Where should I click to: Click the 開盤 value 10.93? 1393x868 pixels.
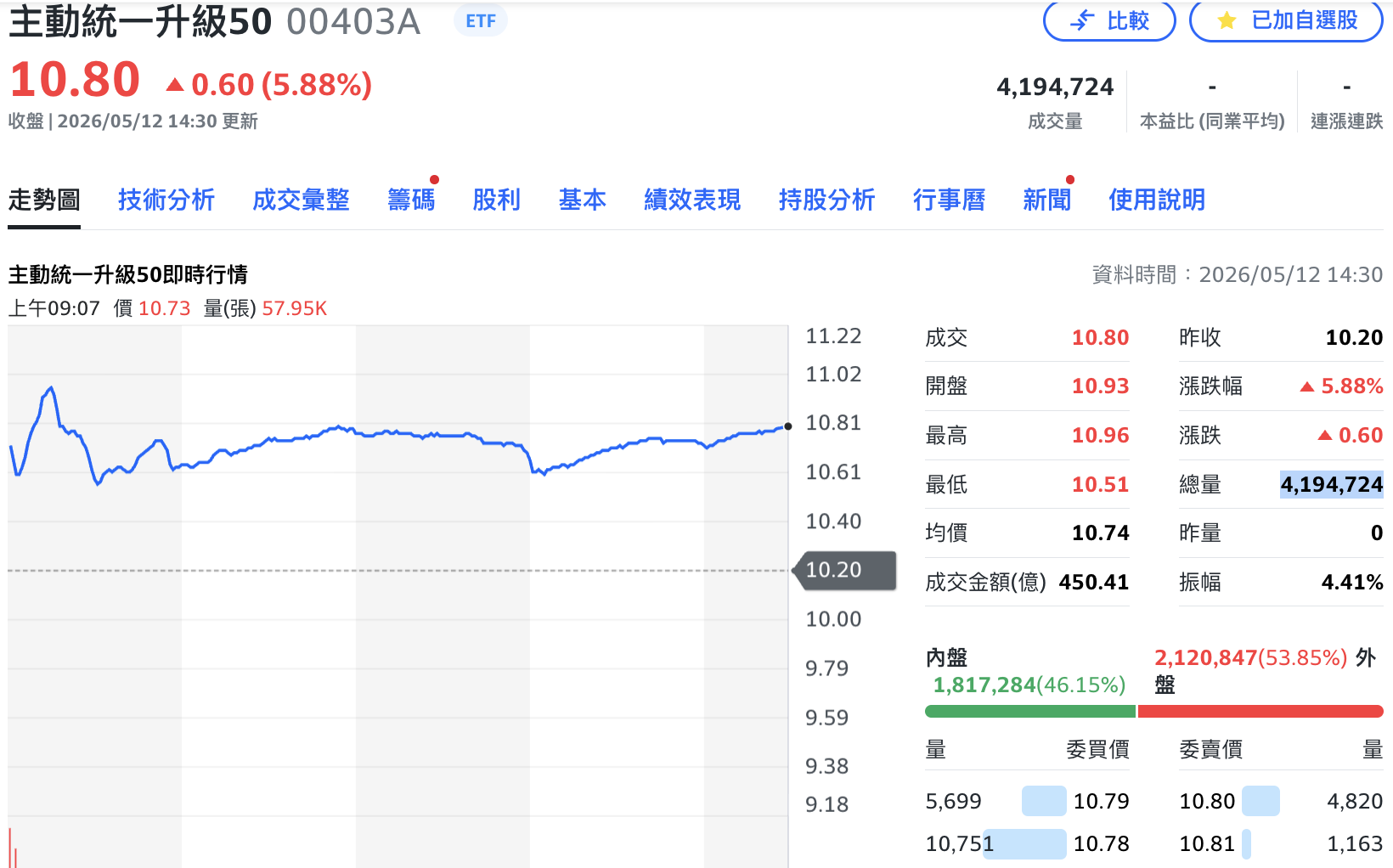(x=1100, y=386)
